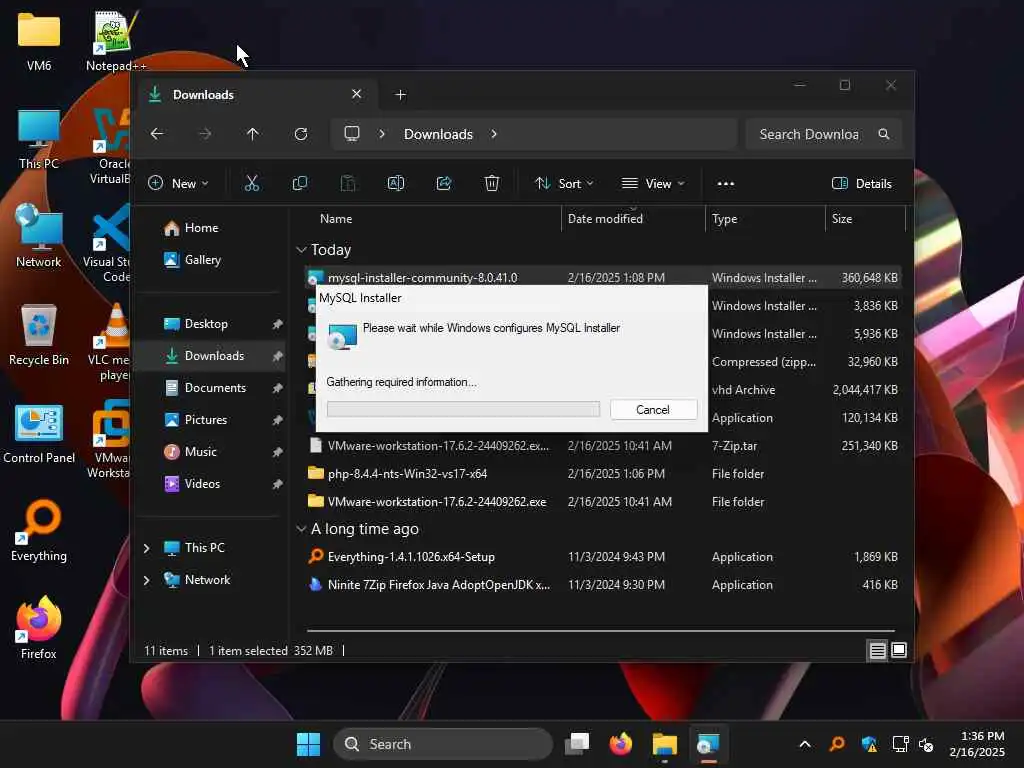Click the Search Downloads field

click(824, 134)
